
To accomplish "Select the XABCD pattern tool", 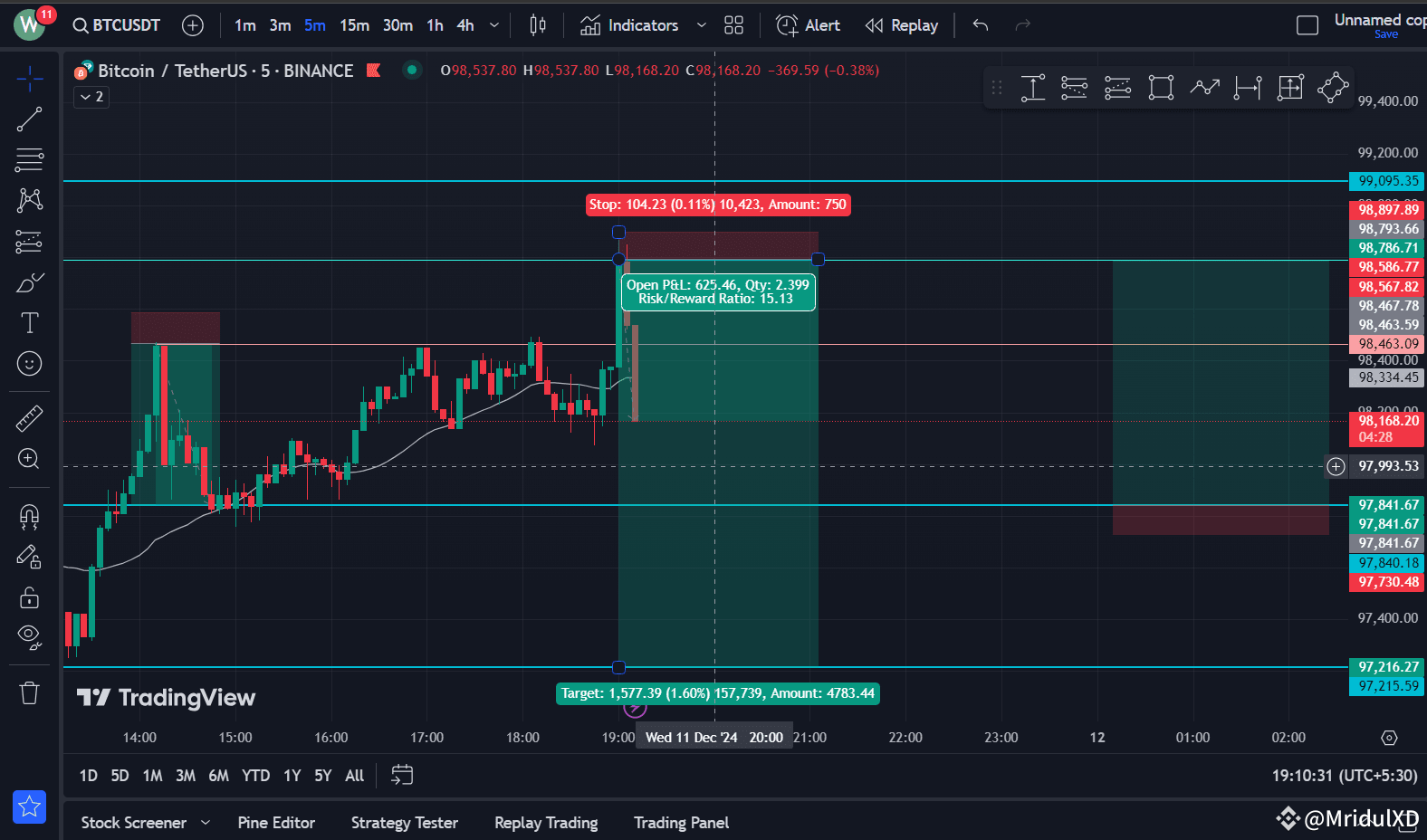I will click(x=29, y=200).
